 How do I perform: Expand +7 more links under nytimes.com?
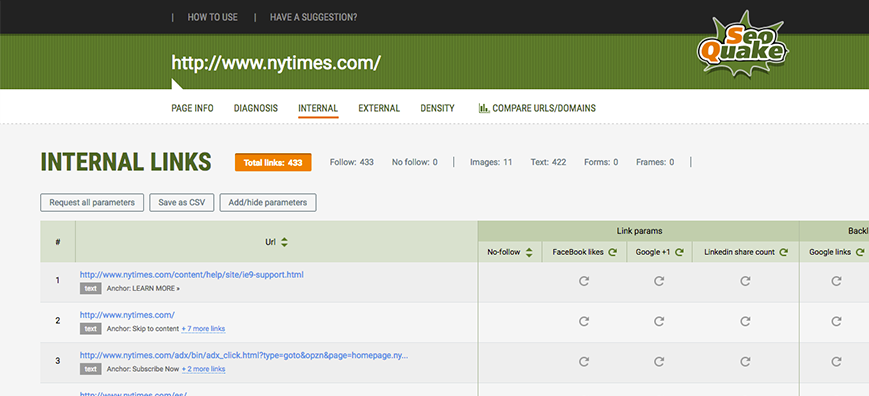point(203,329)
